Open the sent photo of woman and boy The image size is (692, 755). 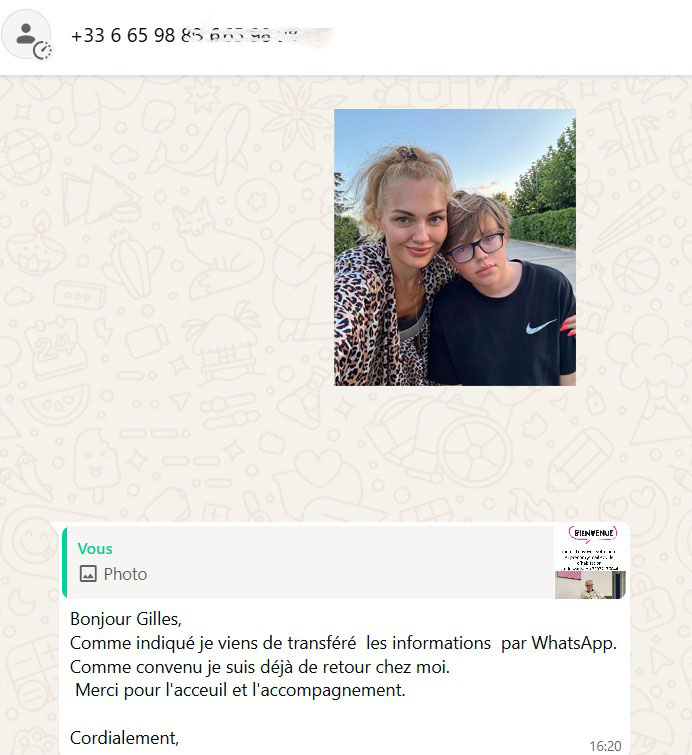[x=455, y=247]
